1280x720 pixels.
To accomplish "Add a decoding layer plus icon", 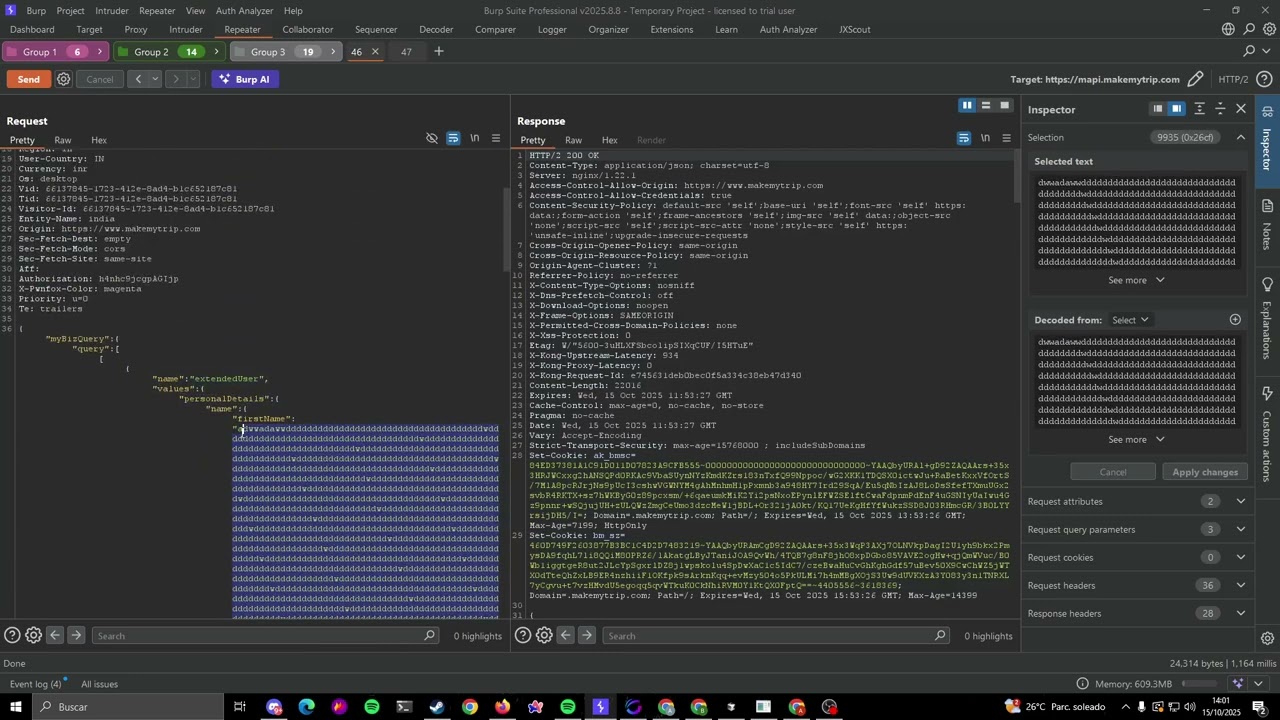I will 1235,320.
